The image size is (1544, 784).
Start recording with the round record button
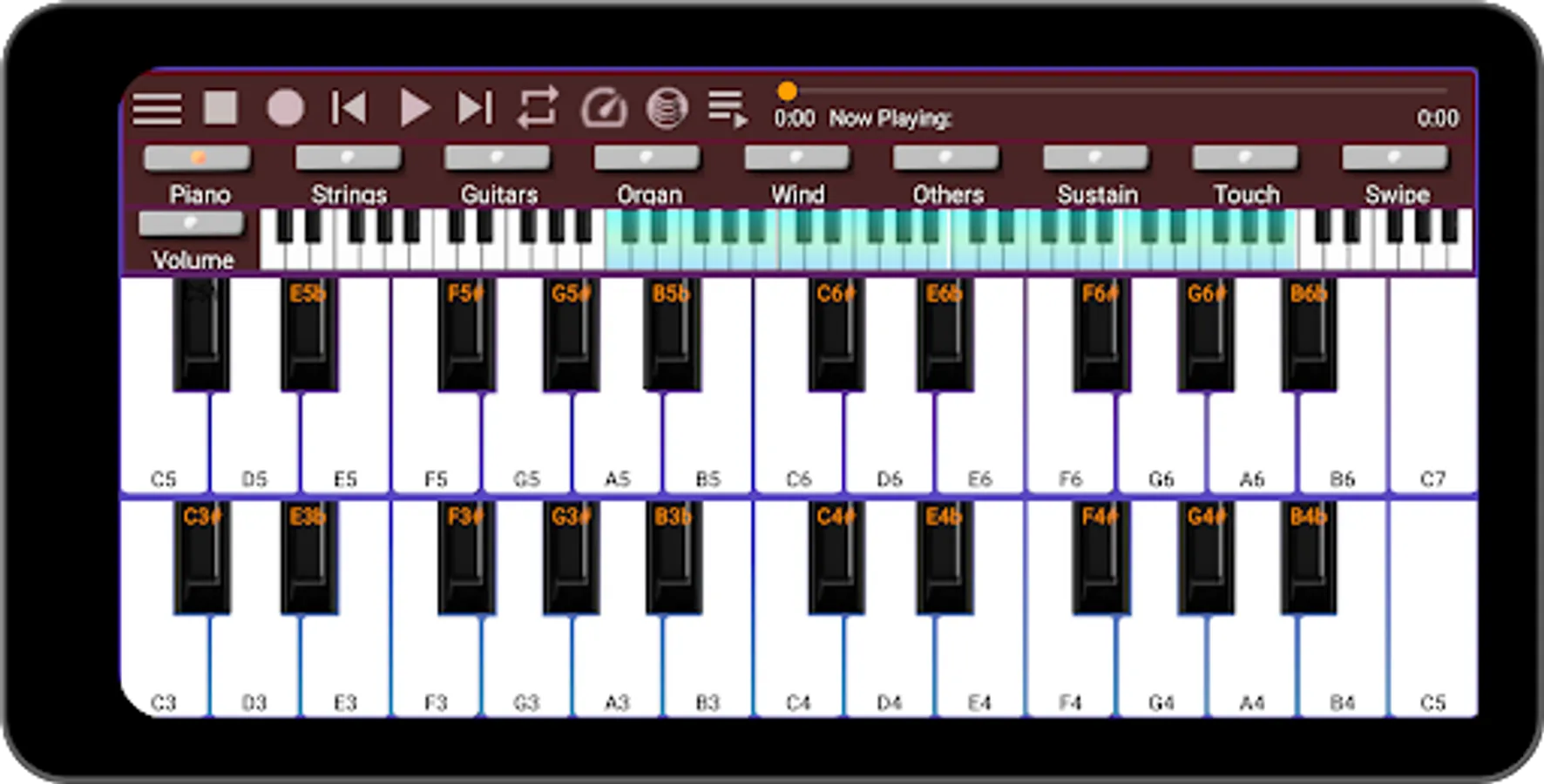point(285,108)
